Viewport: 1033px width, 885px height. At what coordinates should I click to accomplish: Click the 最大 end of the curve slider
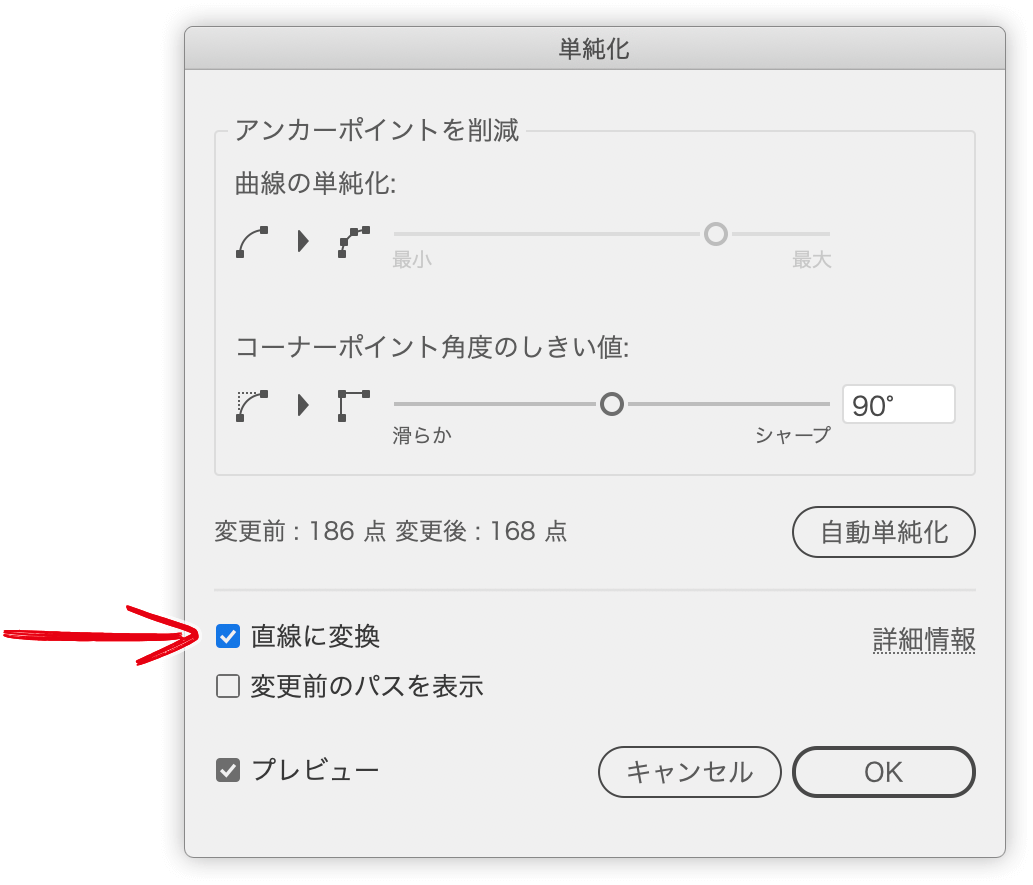[812, 260]
